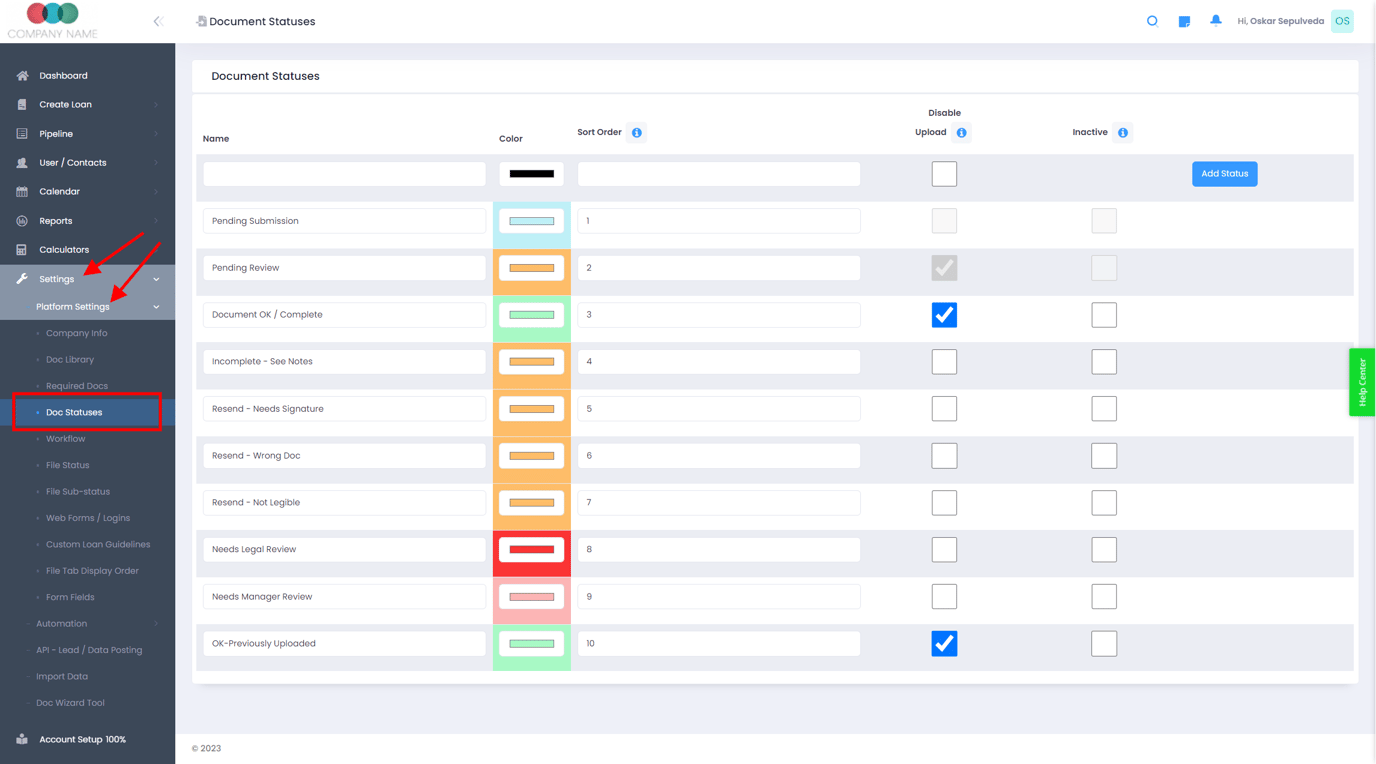Open Doc Library in Platform Settings
Image resolution: width=1376 pixels, height=764 pixels.
point(70,360)
